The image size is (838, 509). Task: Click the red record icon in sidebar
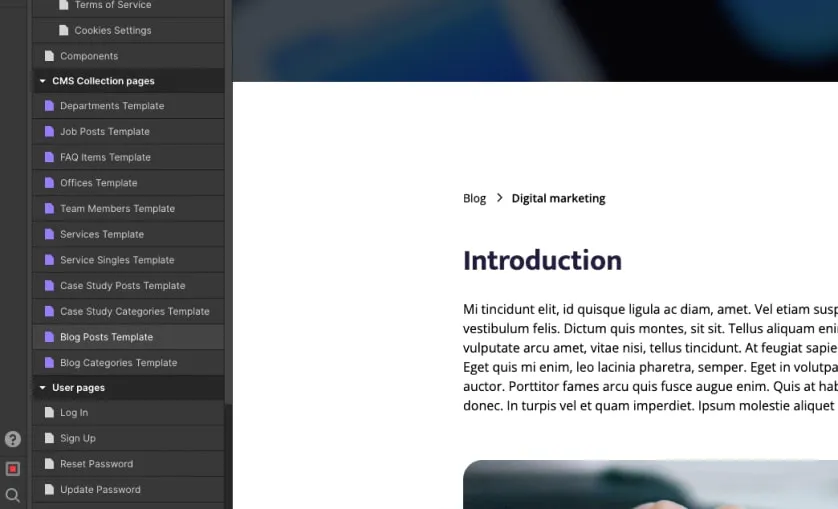[13, 469]
